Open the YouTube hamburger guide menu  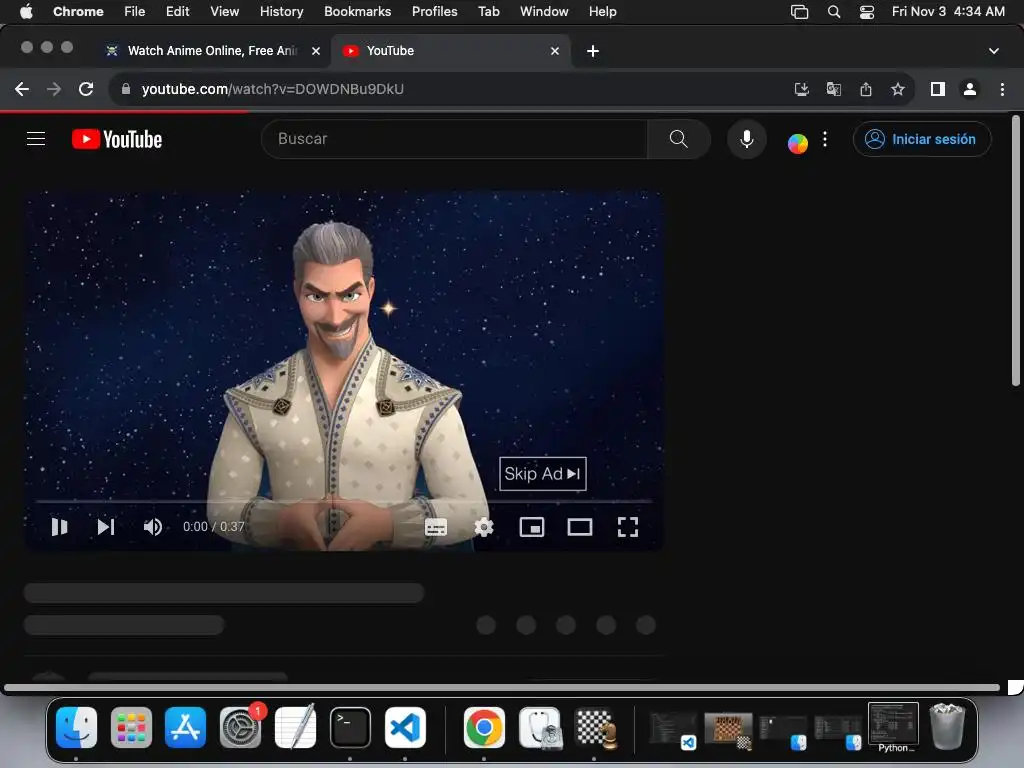(x=36, y=139)
